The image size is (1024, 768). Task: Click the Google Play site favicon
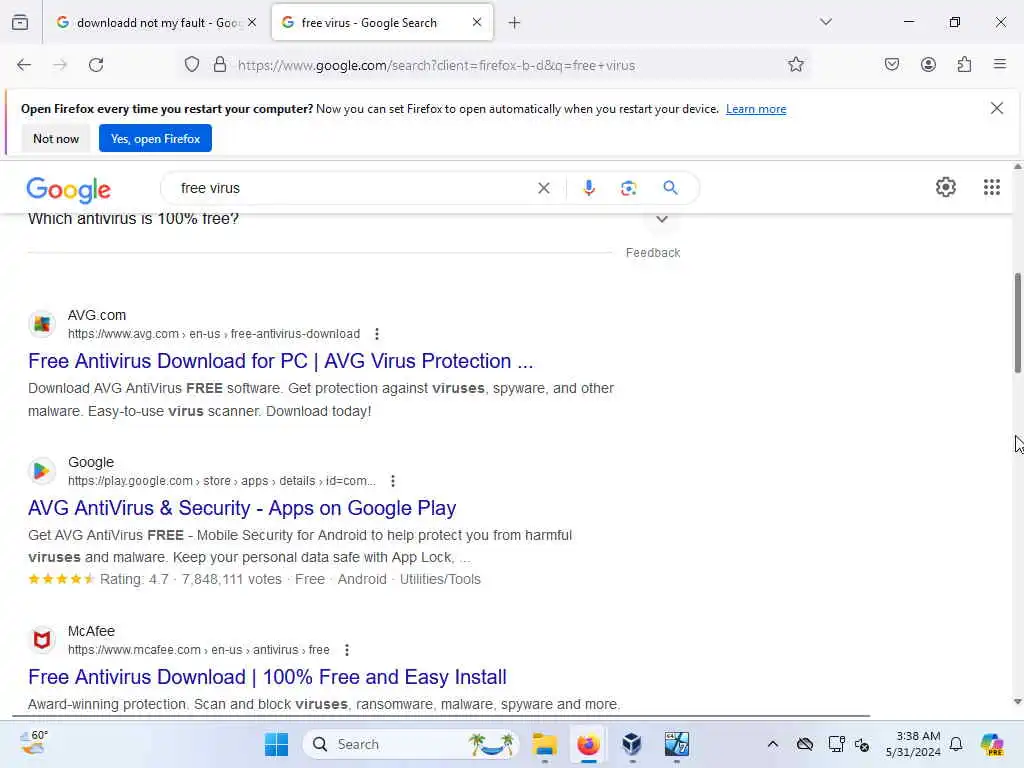(42, 471)
